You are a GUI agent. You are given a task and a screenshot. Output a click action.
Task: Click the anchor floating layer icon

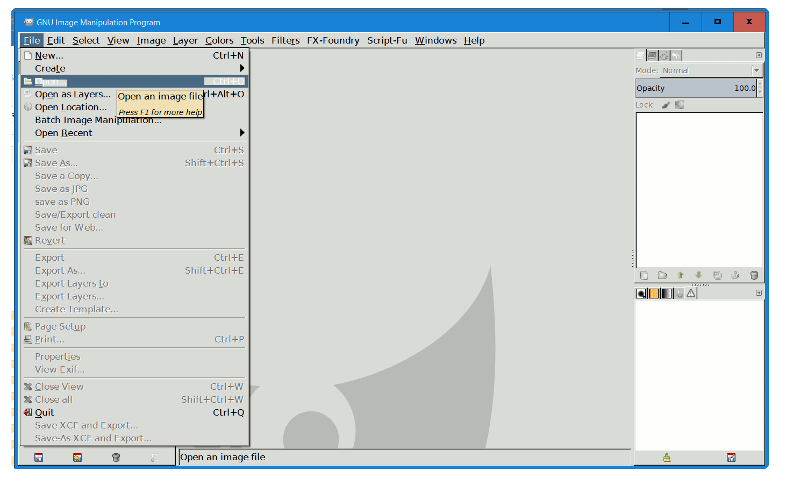coord(735,275)
